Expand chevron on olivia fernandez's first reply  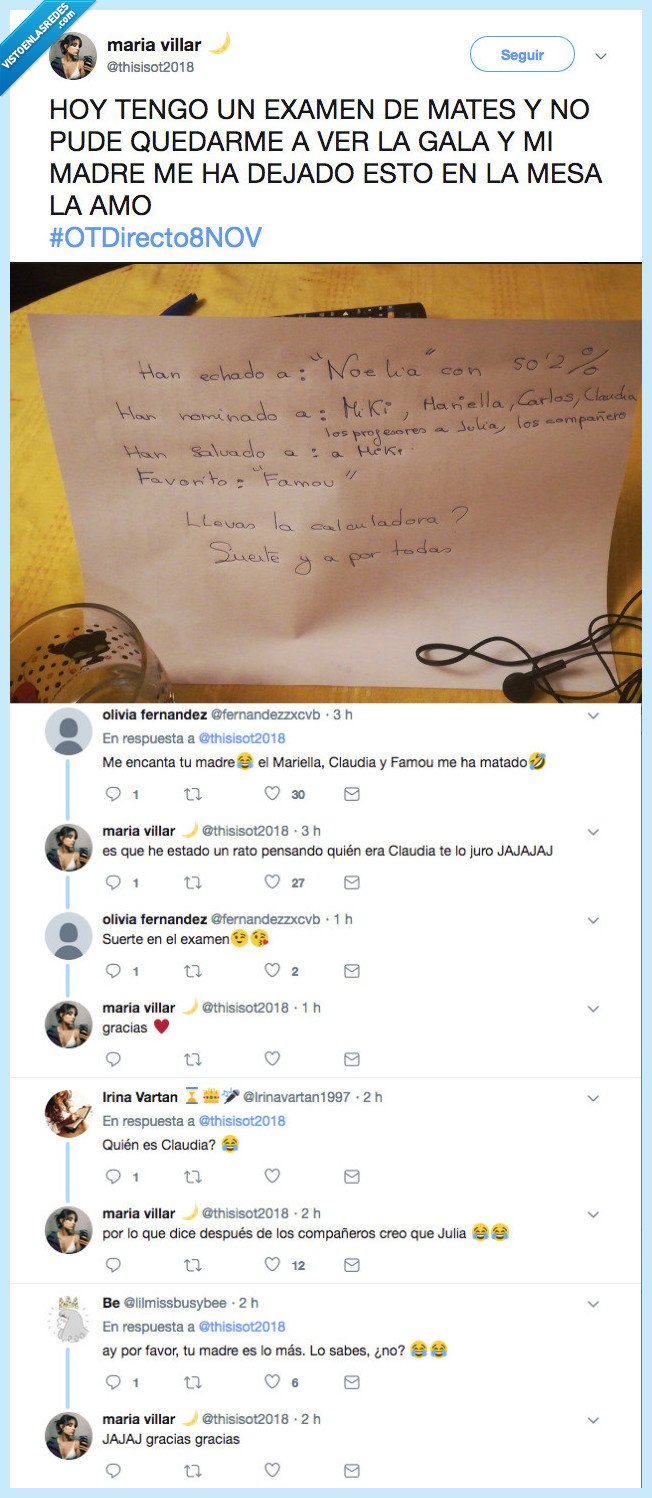592,716
